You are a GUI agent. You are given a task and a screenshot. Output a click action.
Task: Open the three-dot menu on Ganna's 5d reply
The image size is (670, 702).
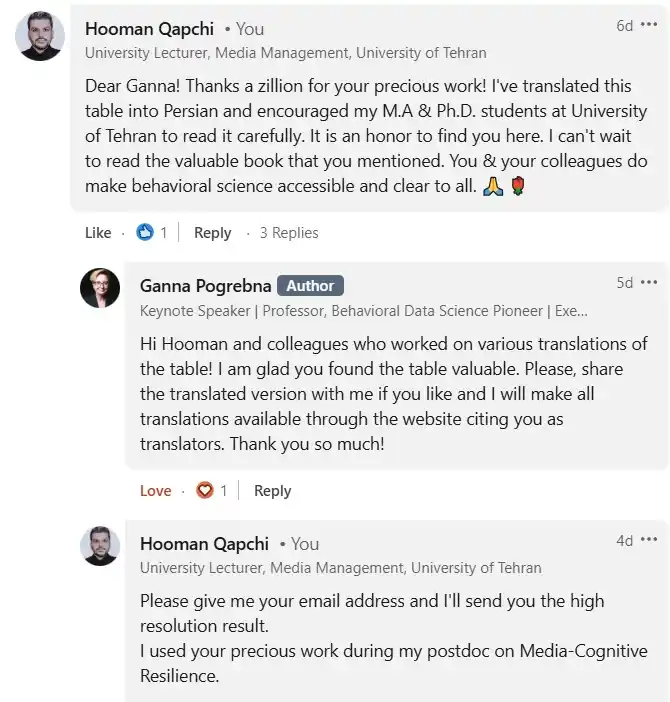click(649, 282)
